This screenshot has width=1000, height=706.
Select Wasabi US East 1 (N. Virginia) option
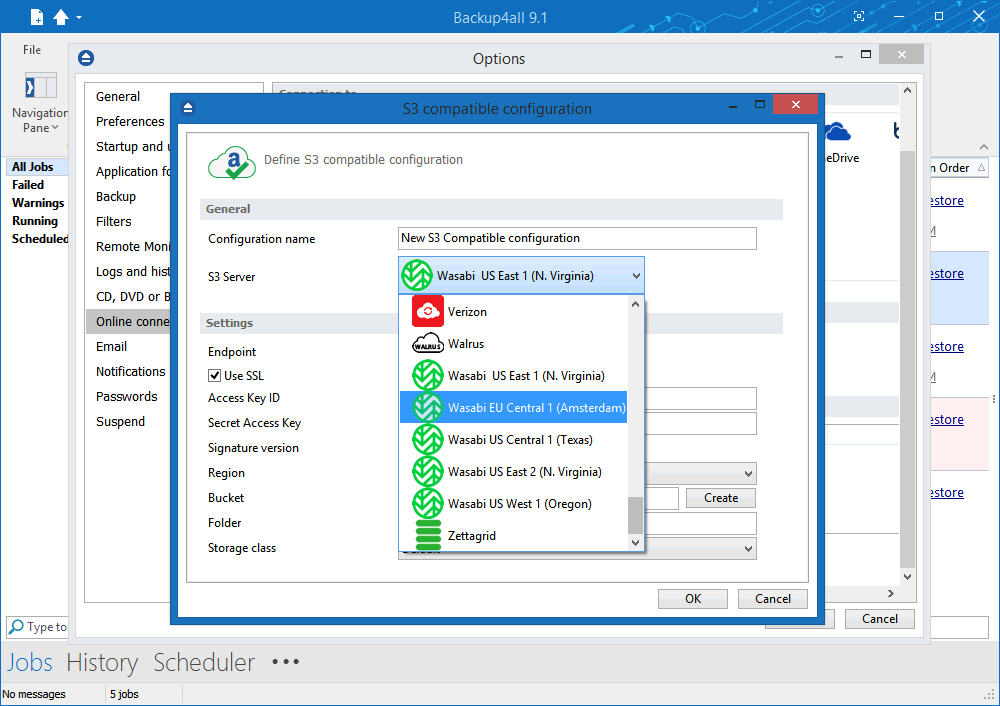[x=513, y=376]
